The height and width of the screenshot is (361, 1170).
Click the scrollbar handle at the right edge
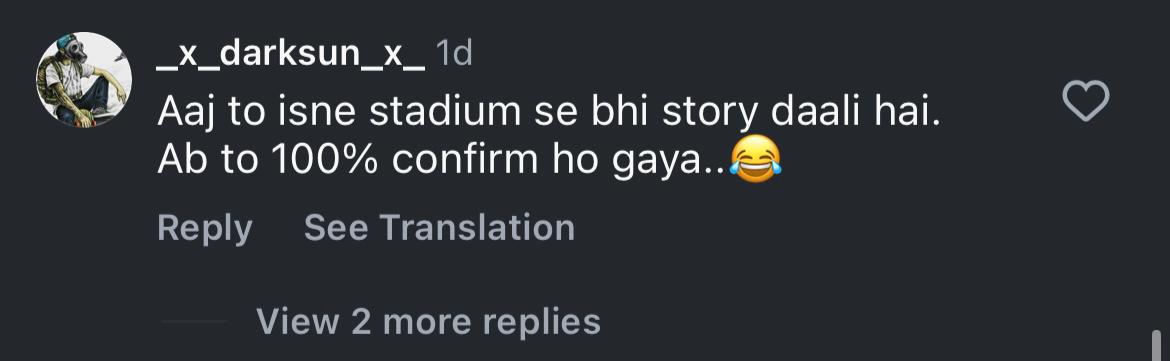(1157, 345)
